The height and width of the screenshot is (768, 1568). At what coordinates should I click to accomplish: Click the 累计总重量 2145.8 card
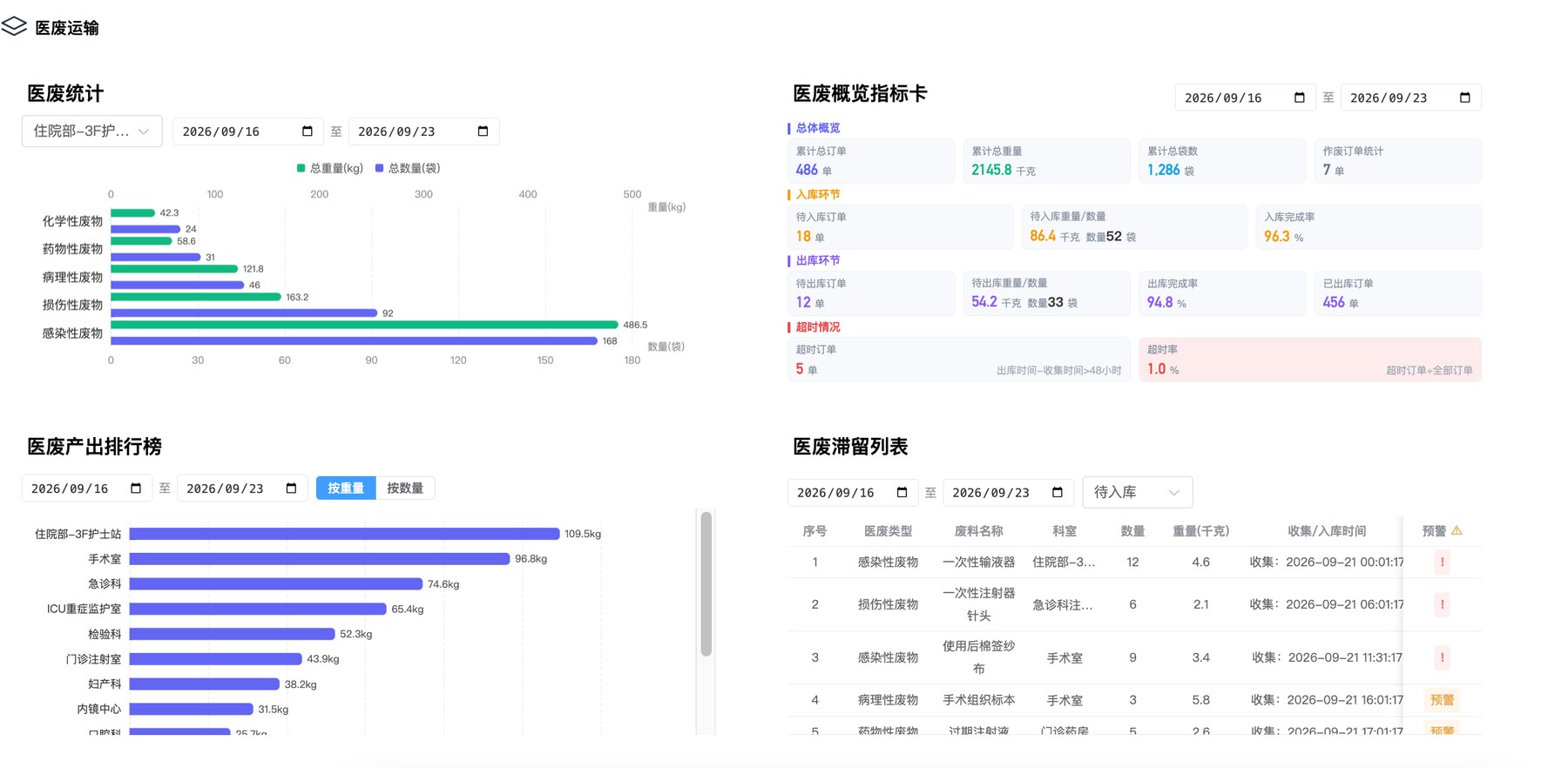(1047, 161)
